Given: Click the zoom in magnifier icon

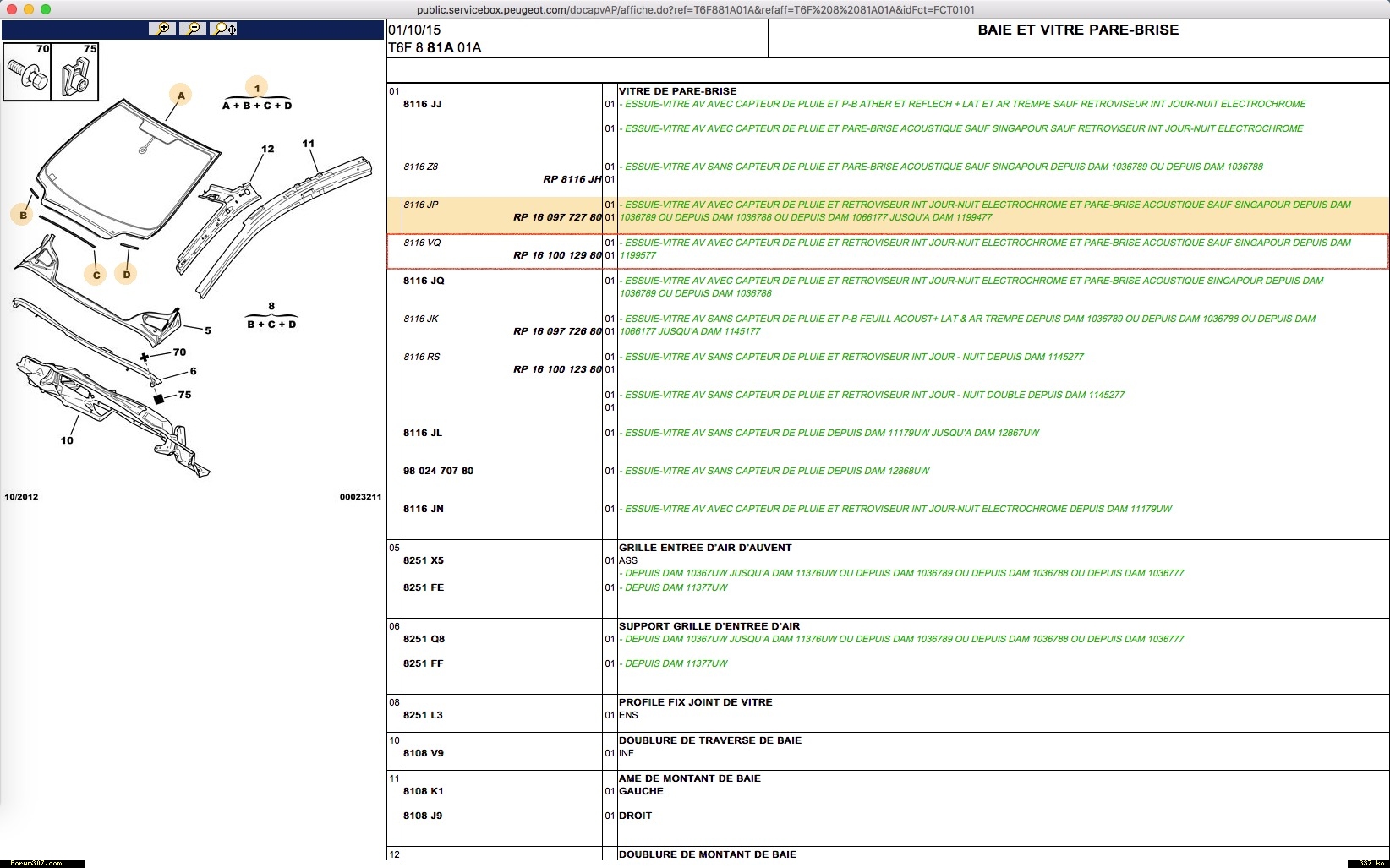Looking at the screenshot, I should (161, 29).
